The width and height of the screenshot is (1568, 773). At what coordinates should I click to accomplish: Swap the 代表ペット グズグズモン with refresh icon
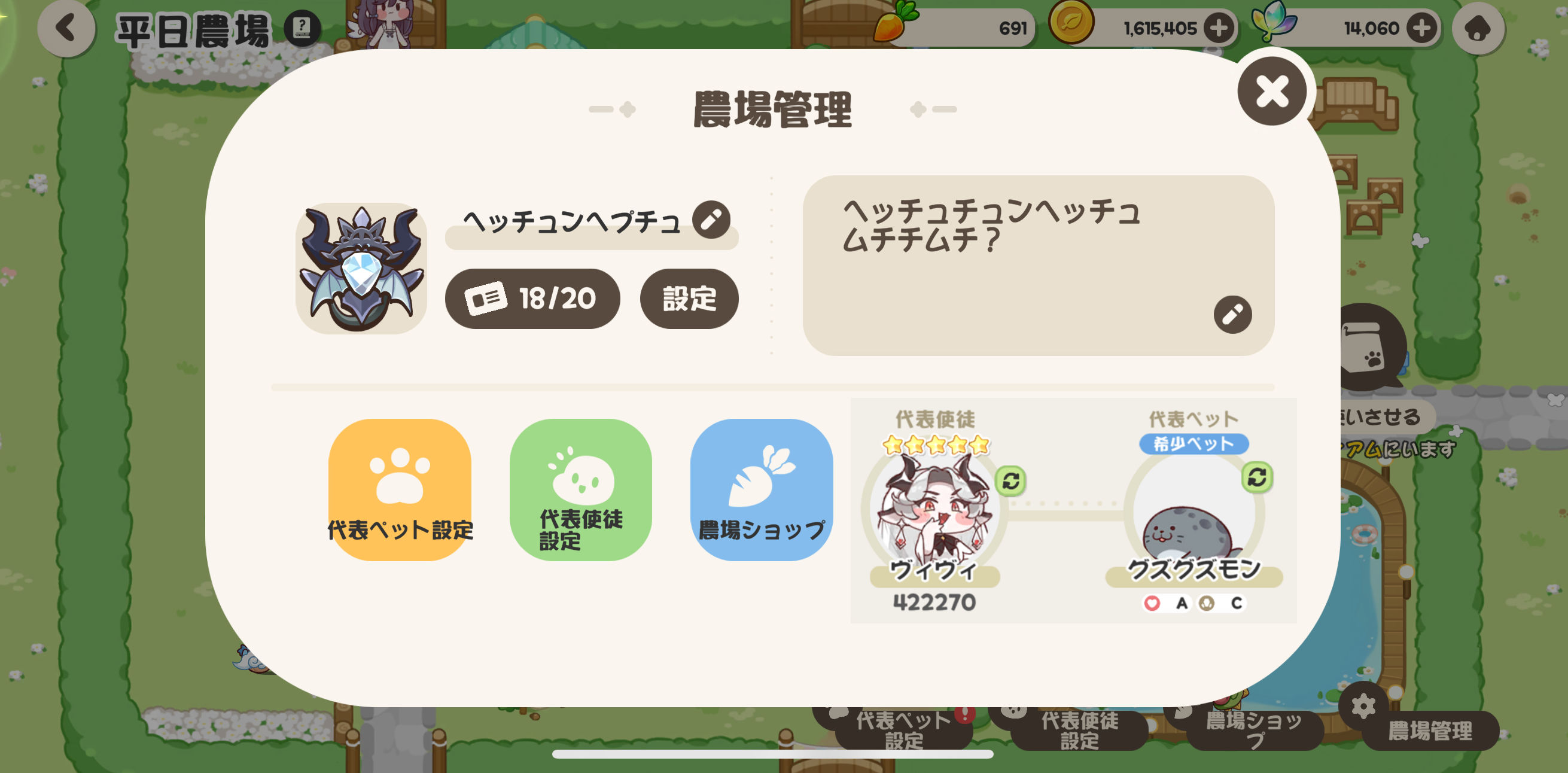pos(1257,477)
